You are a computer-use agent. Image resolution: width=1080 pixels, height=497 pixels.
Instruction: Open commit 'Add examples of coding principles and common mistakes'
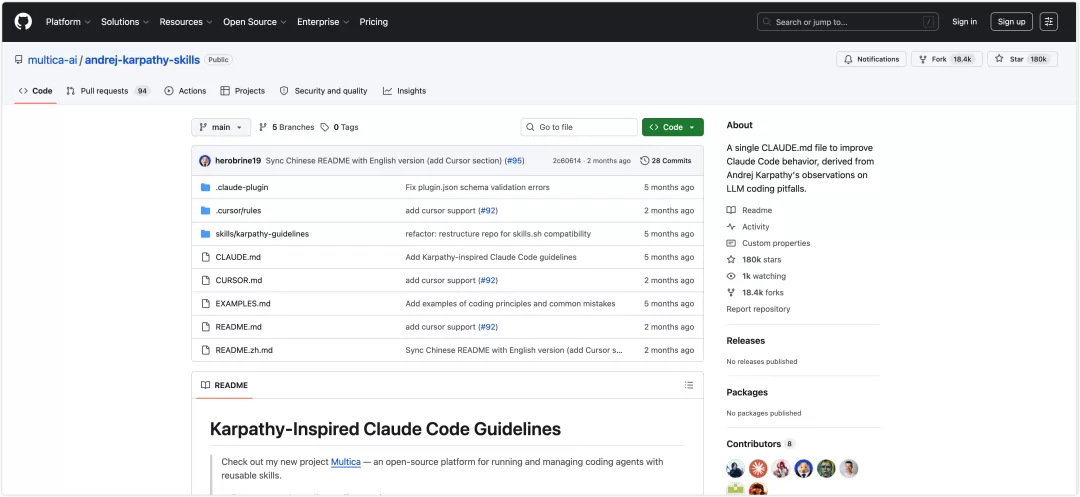[x=510, y=304]
